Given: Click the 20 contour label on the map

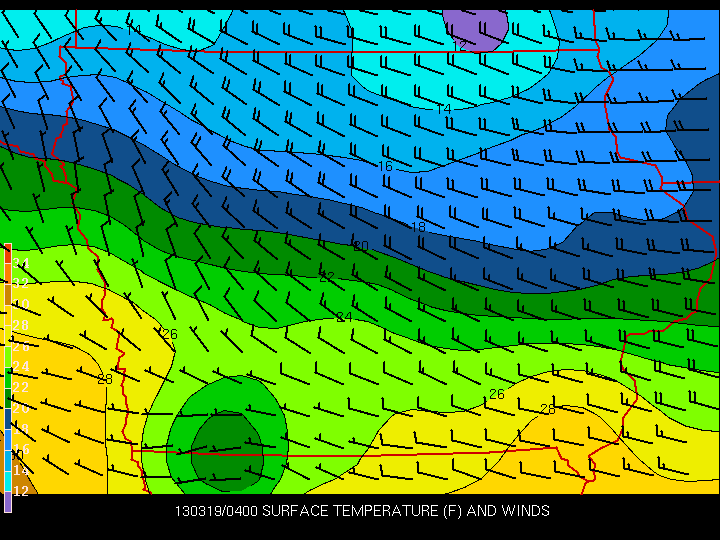Looking at the screenshot, I should coord(361,246).
